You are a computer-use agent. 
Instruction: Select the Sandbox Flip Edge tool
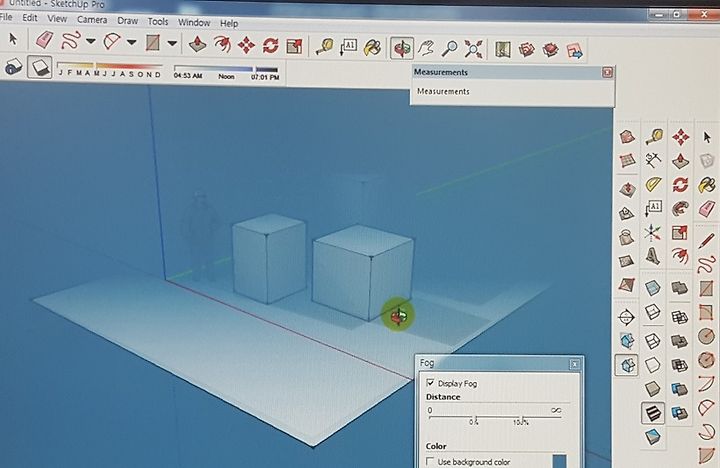[627, 285]
